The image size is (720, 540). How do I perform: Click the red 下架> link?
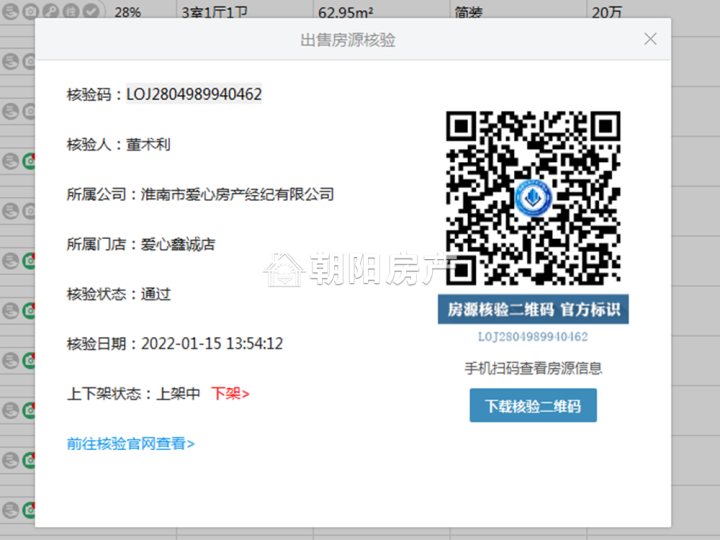coord(230,394)
